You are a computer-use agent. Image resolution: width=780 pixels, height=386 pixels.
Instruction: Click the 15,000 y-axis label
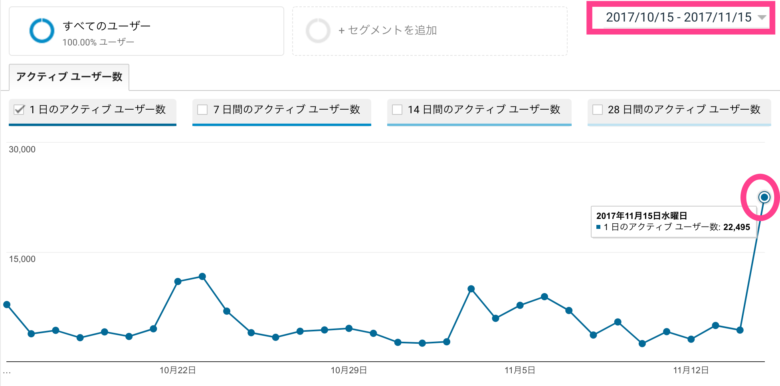22,259
